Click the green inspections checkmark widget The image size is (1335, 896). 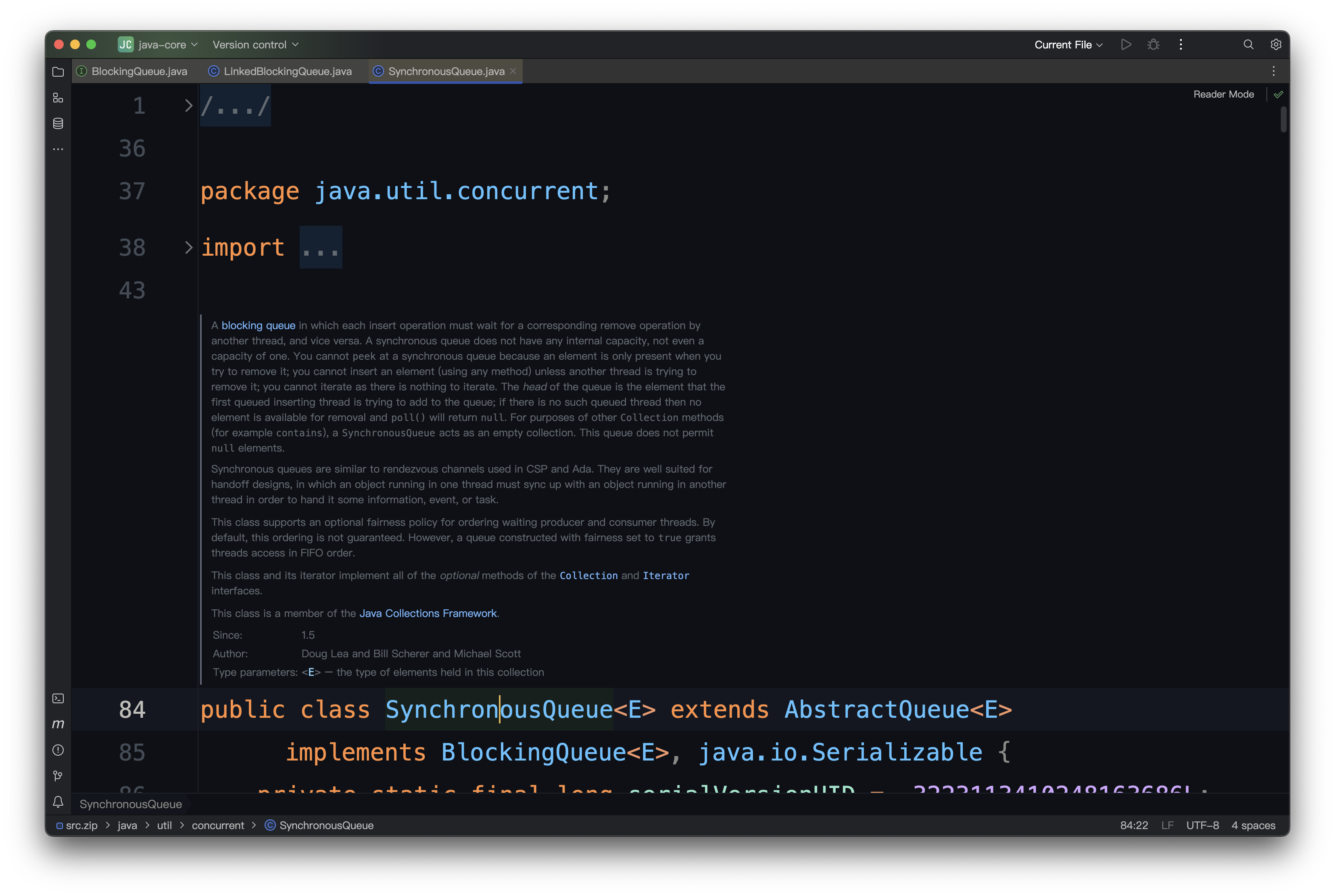(x=1279, y=94)
